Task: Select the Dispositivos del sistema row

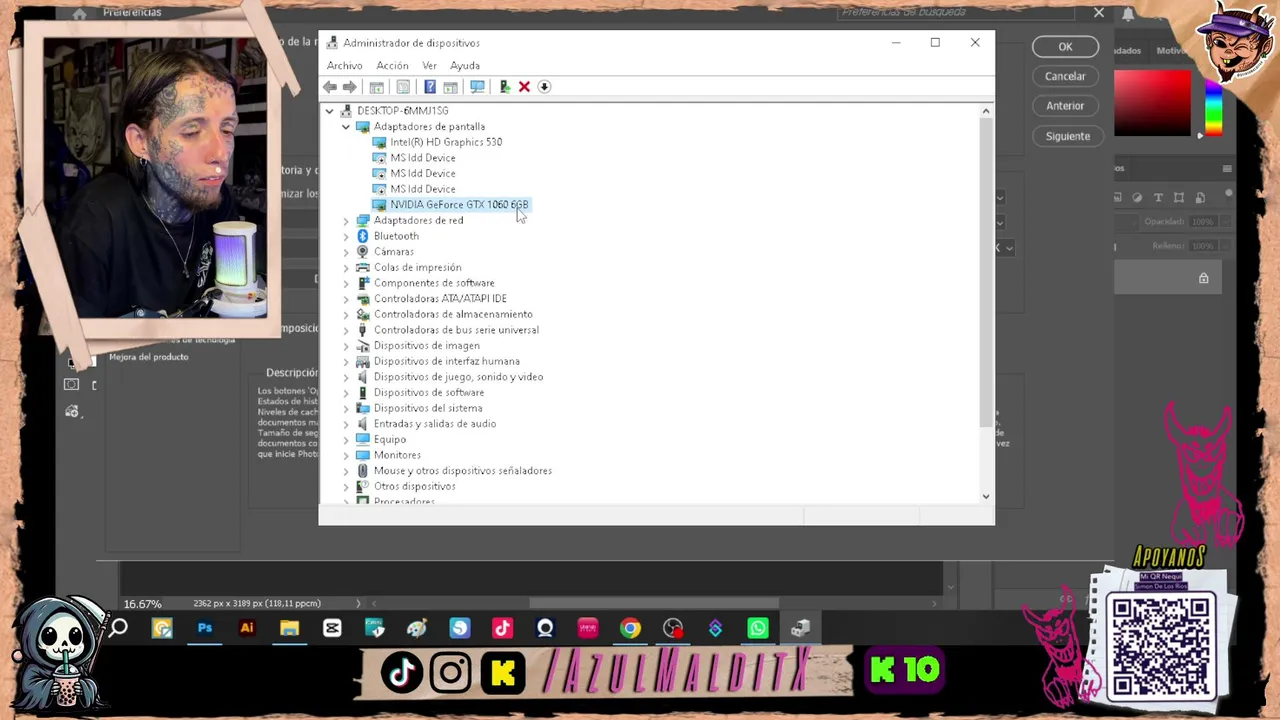Action: tap(428, 408)
